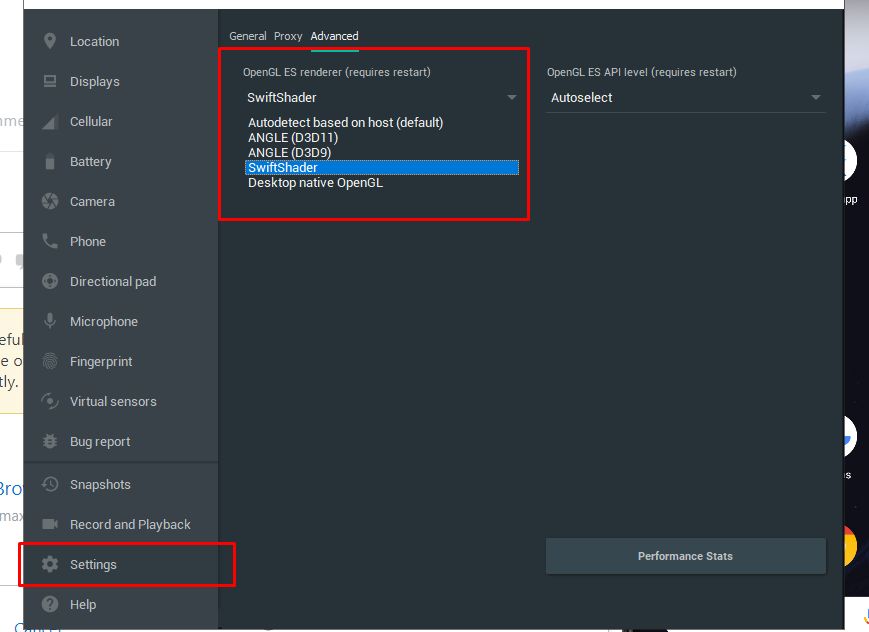Show Directional pad controls
The image size is (869, 632).
point(121,281)
